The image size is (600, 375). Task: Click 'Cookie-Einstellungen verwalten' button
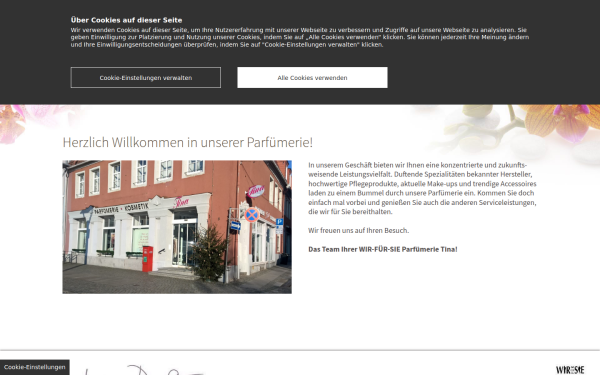tap(145, 78)
